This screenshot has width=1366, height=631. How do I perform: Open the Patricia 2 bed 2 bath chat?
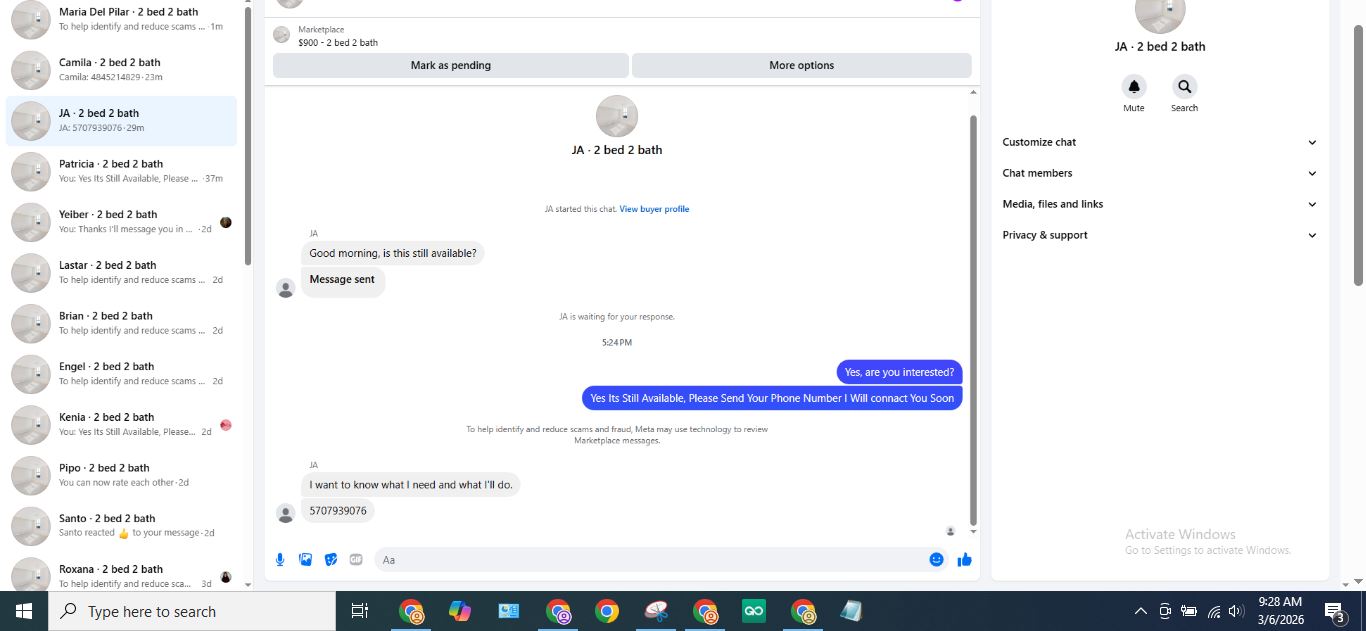(121, 171)
